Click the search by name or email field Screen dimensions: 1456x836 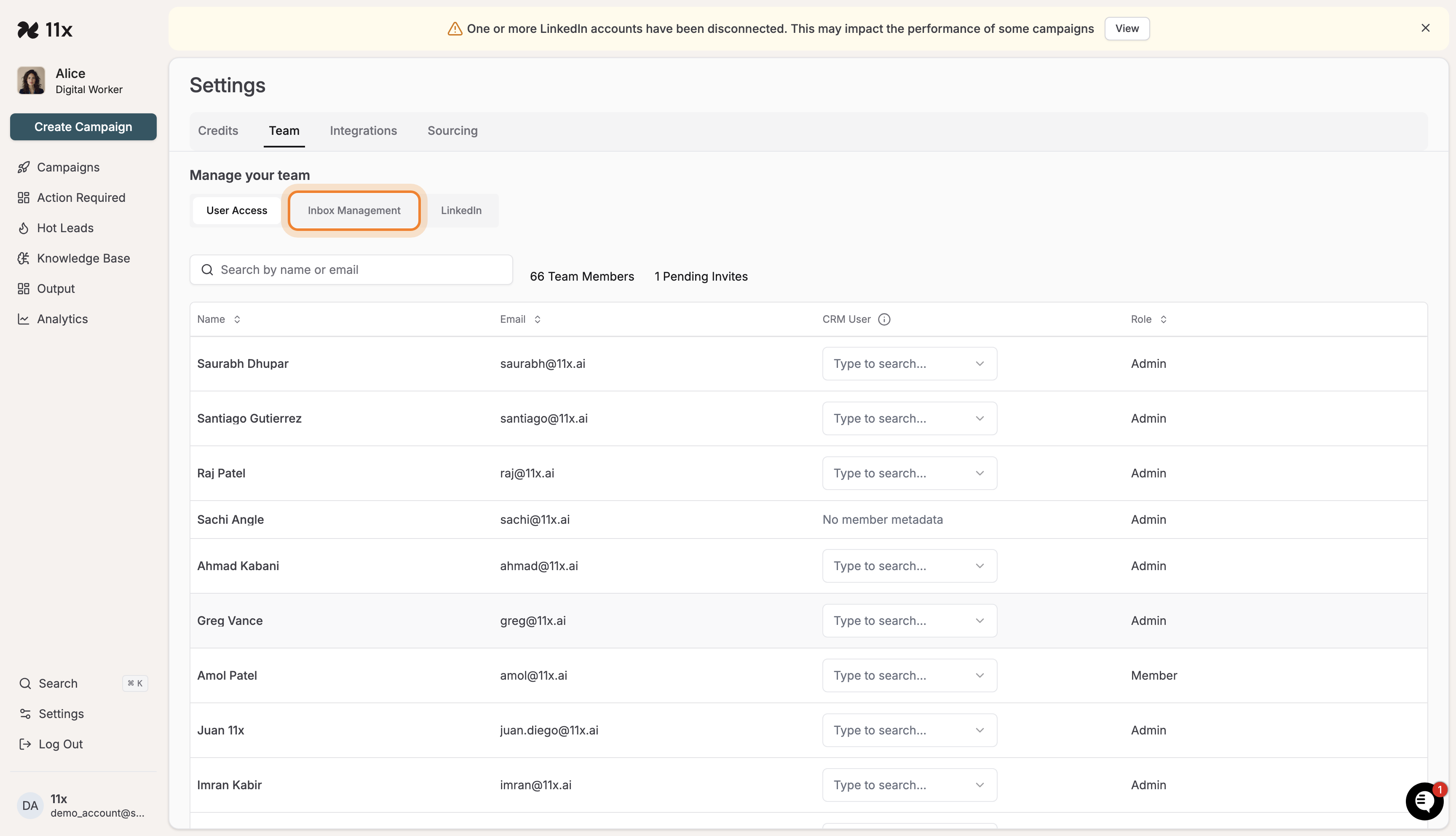pos(351,269)
